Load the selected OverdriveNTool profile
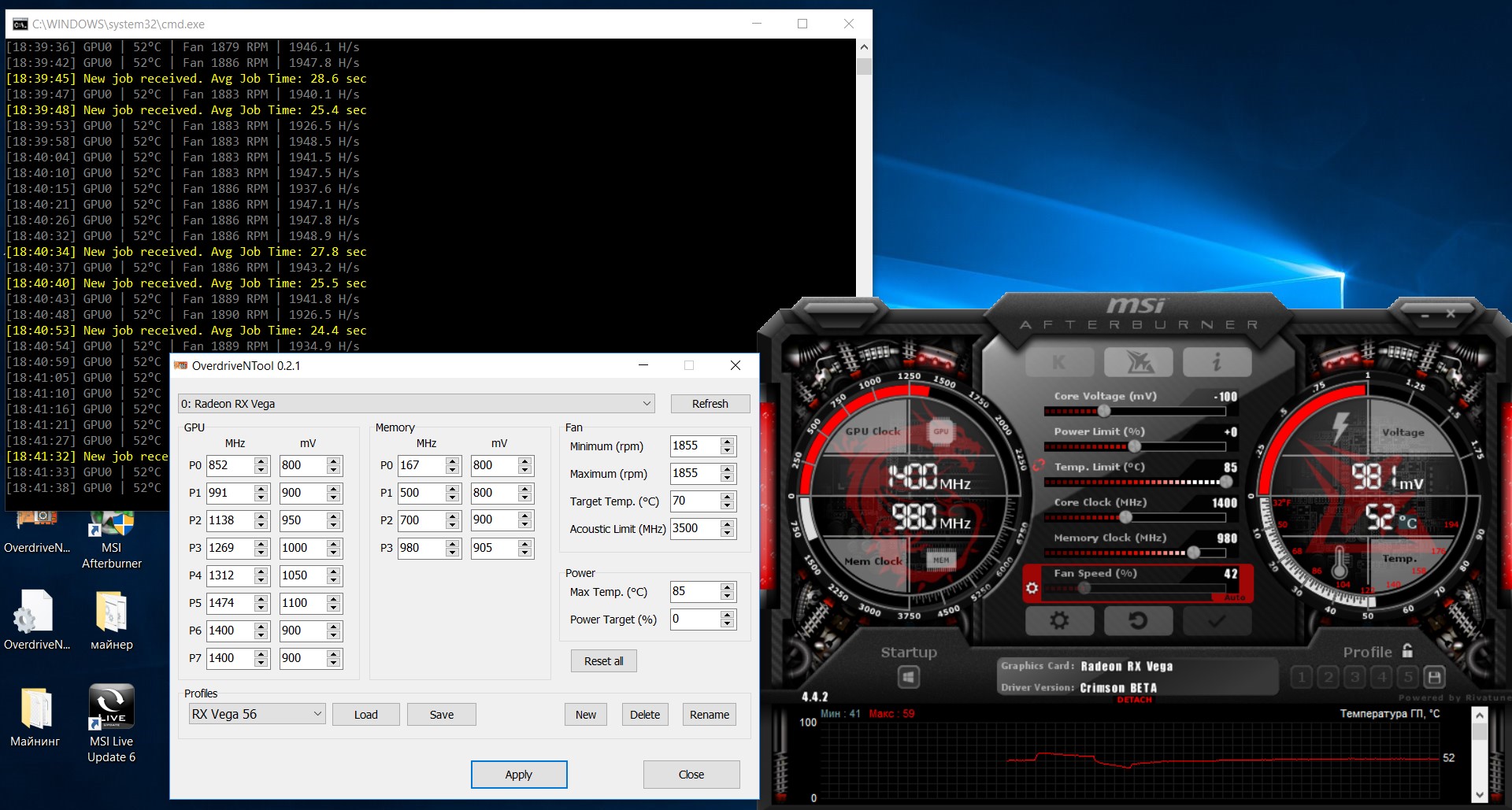Viewport: 1512px width, 810px height. click(365, 715)
